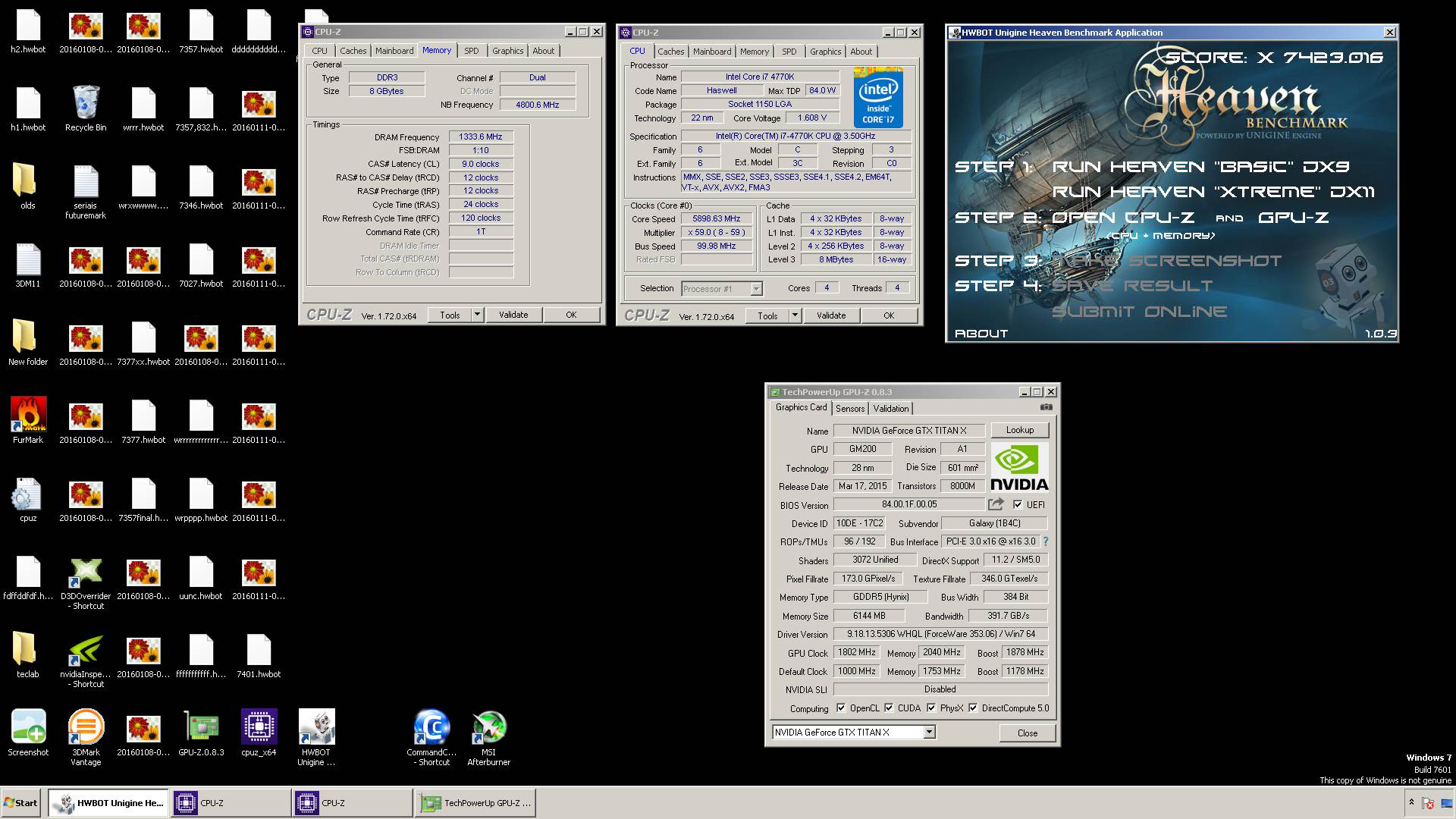Open GPU-Z.0.8.3 desktop icon

tap(201, 733)
